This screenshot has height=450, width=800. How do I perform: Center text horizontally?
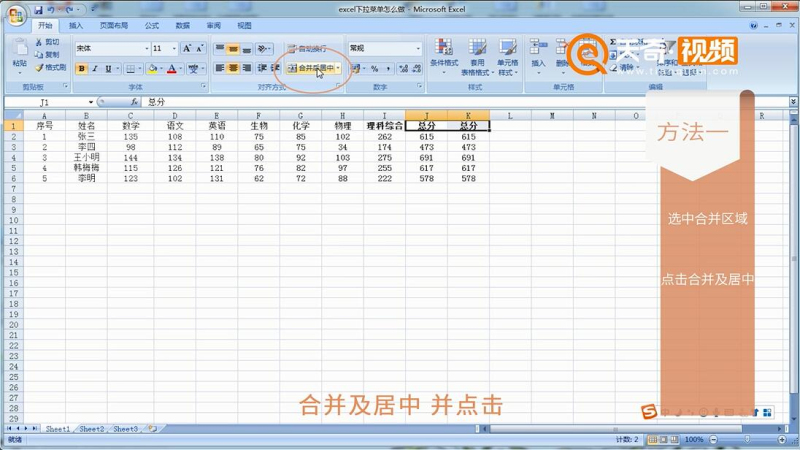click(233, 68)
